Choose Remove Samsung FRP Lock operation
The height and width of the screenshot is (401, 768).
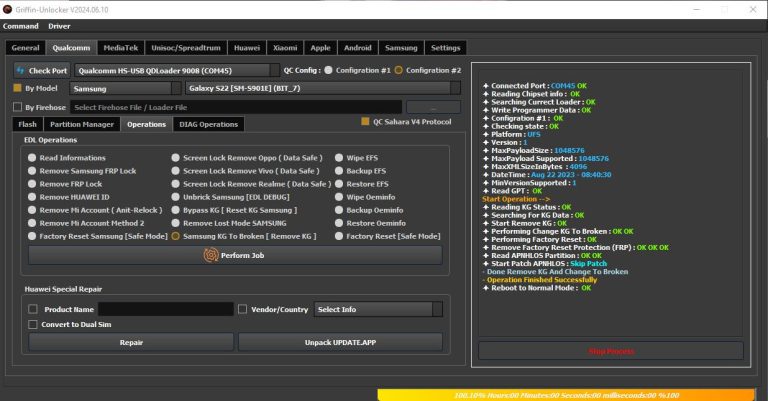[x=32, y=171]
